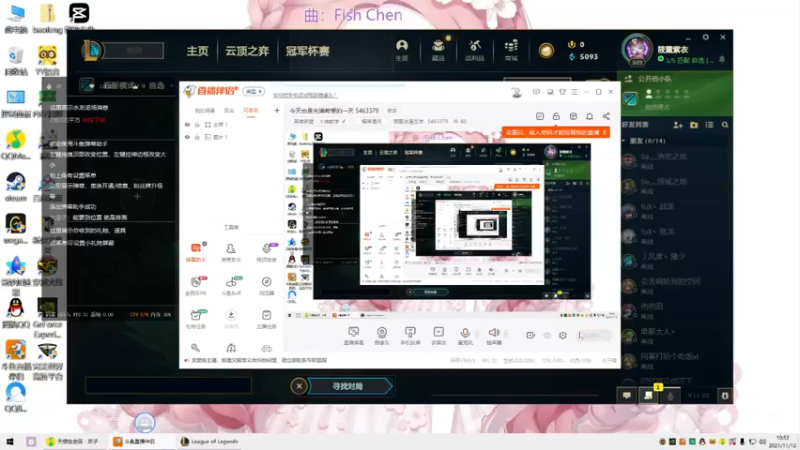
Task: Select the orange highlighted scene tab
Action: tap(251, 110)
